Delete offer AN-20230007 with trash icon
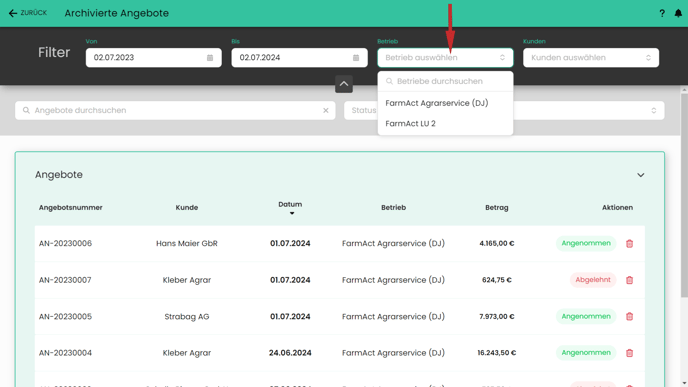The width and height of the screenshot is (688, 387). [x=629, y=280]
